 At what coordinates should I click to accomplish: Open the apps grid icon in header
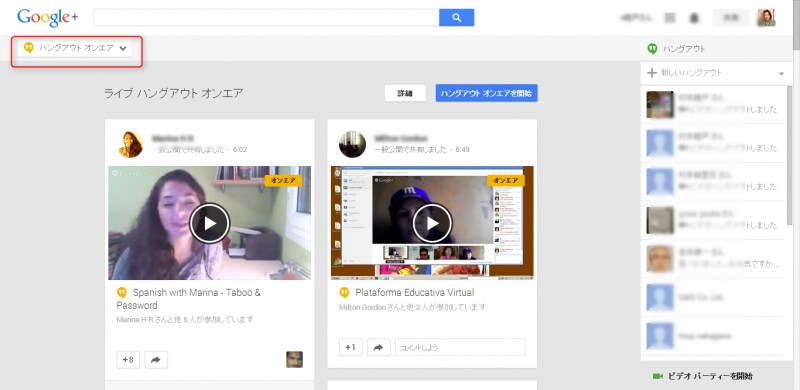coord(670,18)
